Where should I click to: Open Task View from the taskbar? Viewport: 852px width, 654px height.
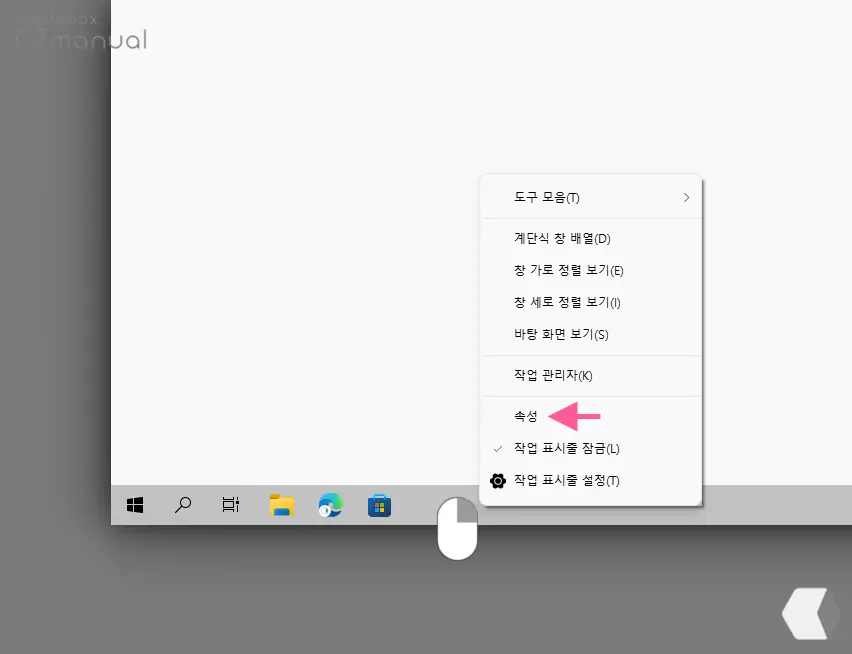[230, 505]
